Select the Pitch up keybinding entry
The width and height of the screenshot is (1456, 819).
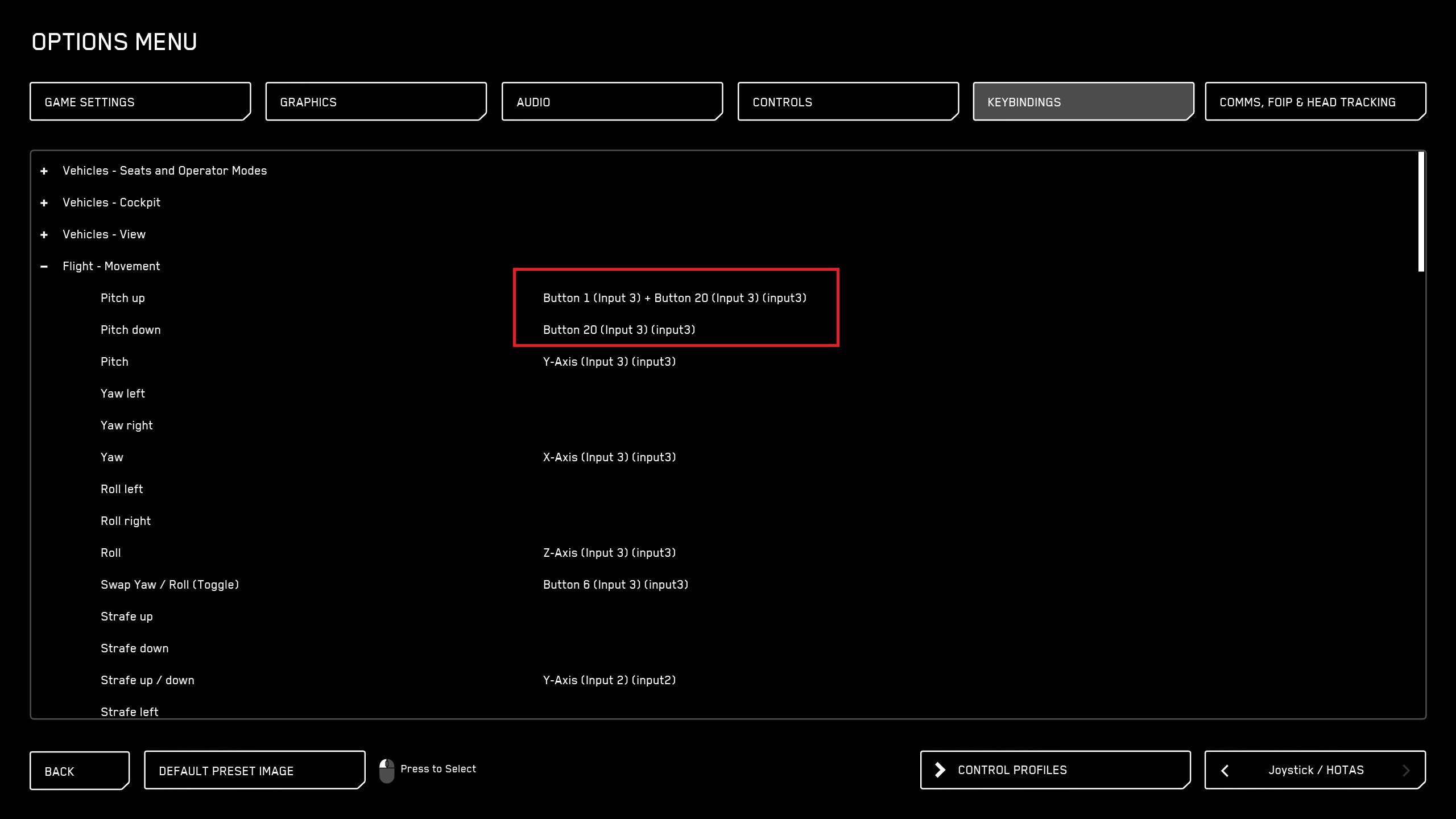click(x=676, y=297)
